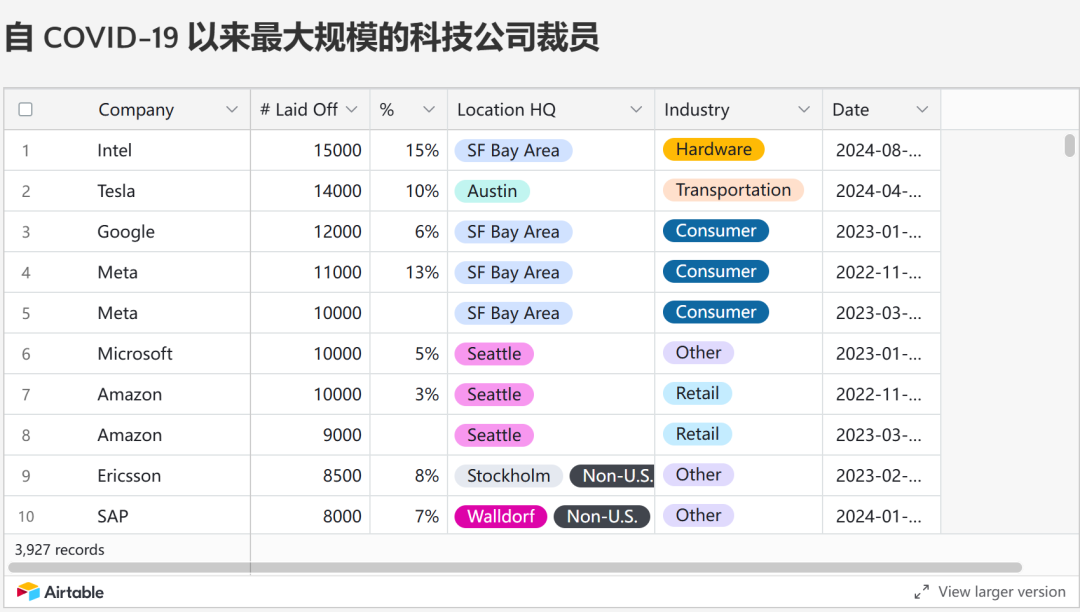This screenshot has width=1080, height=612.
Task: Open the Industry column dropdown
Action: click(804, 109)
